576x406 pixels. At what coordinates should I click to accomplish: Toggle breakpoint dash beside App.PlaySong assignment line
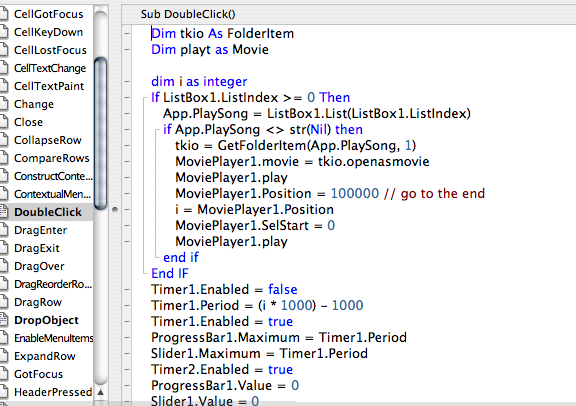click(127, 113)
